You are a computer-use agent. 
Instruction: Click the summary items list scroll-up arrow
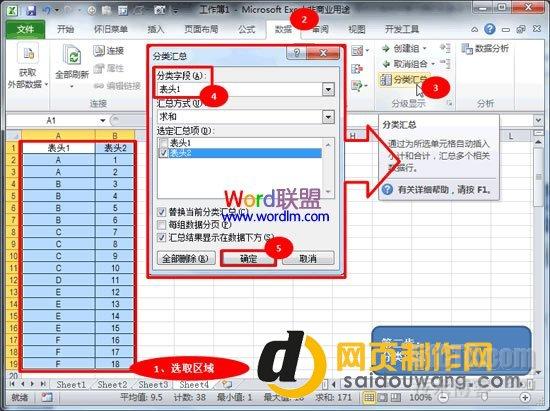click(328, 144)
